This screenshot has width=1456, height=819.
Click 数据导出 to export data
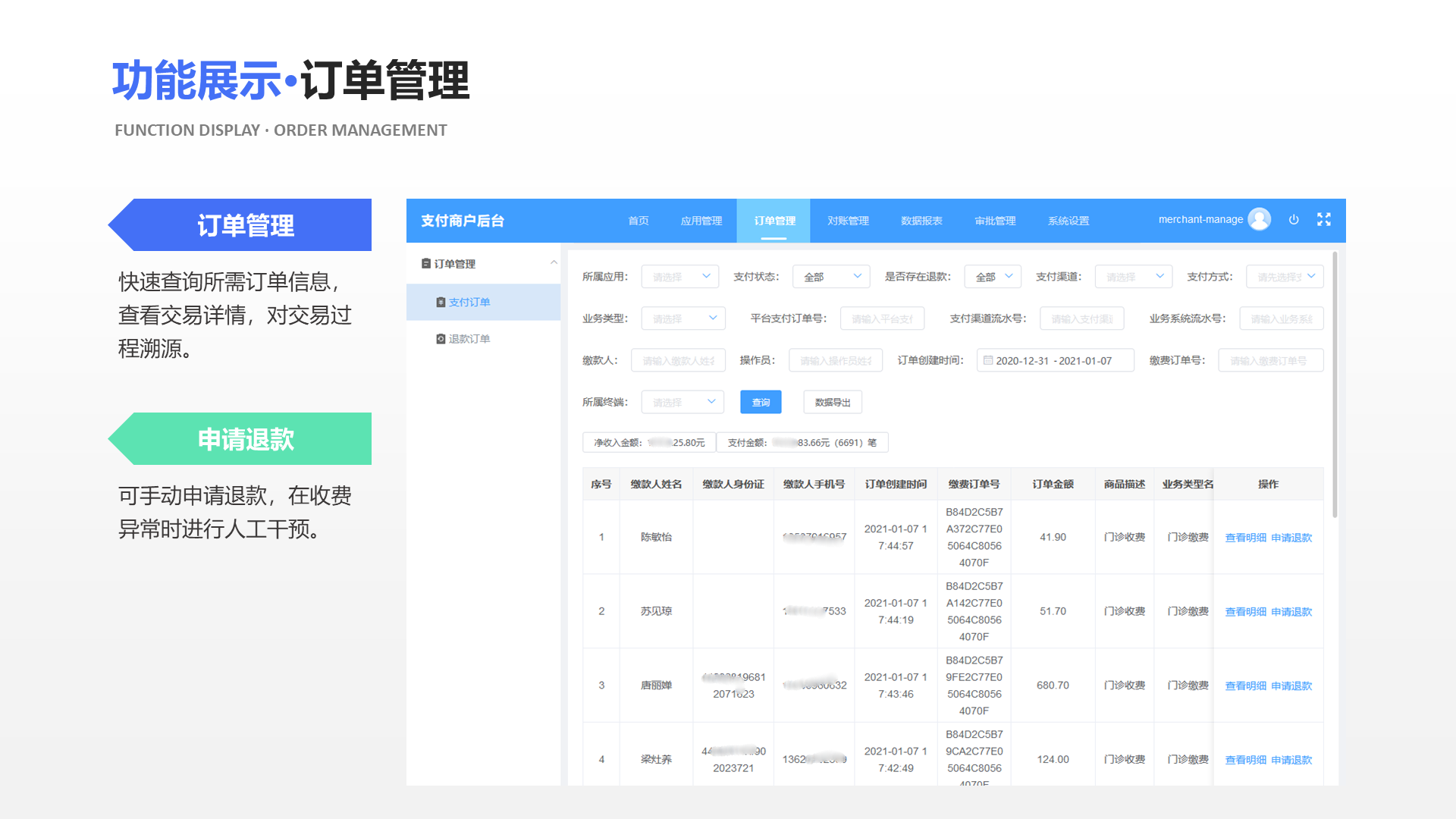tap(832, 402)
